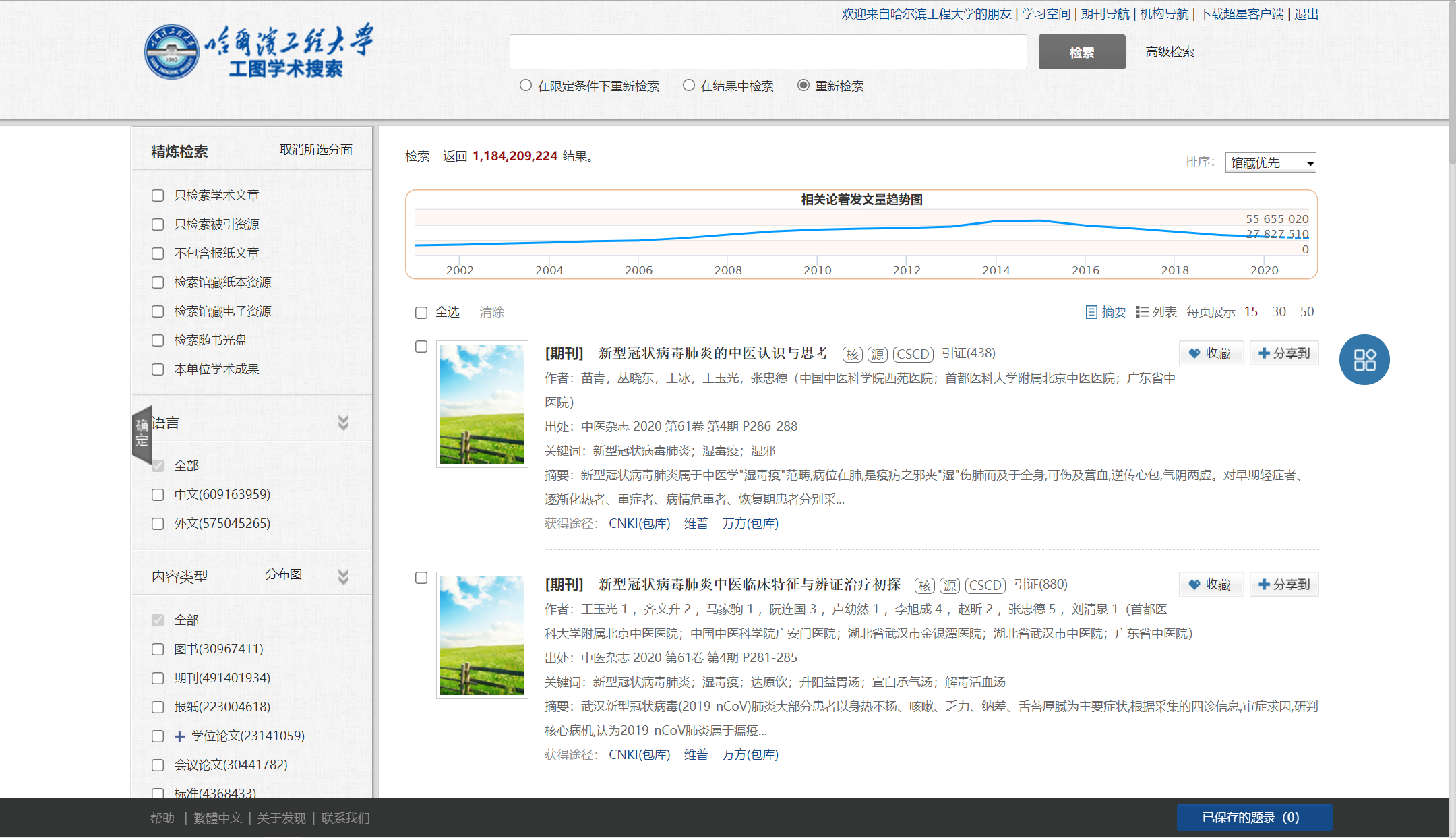Image resolution: width=1456 pixels, height=838 pixels.
Task: Switch to 列表 list view icon
Action: 1142,312
